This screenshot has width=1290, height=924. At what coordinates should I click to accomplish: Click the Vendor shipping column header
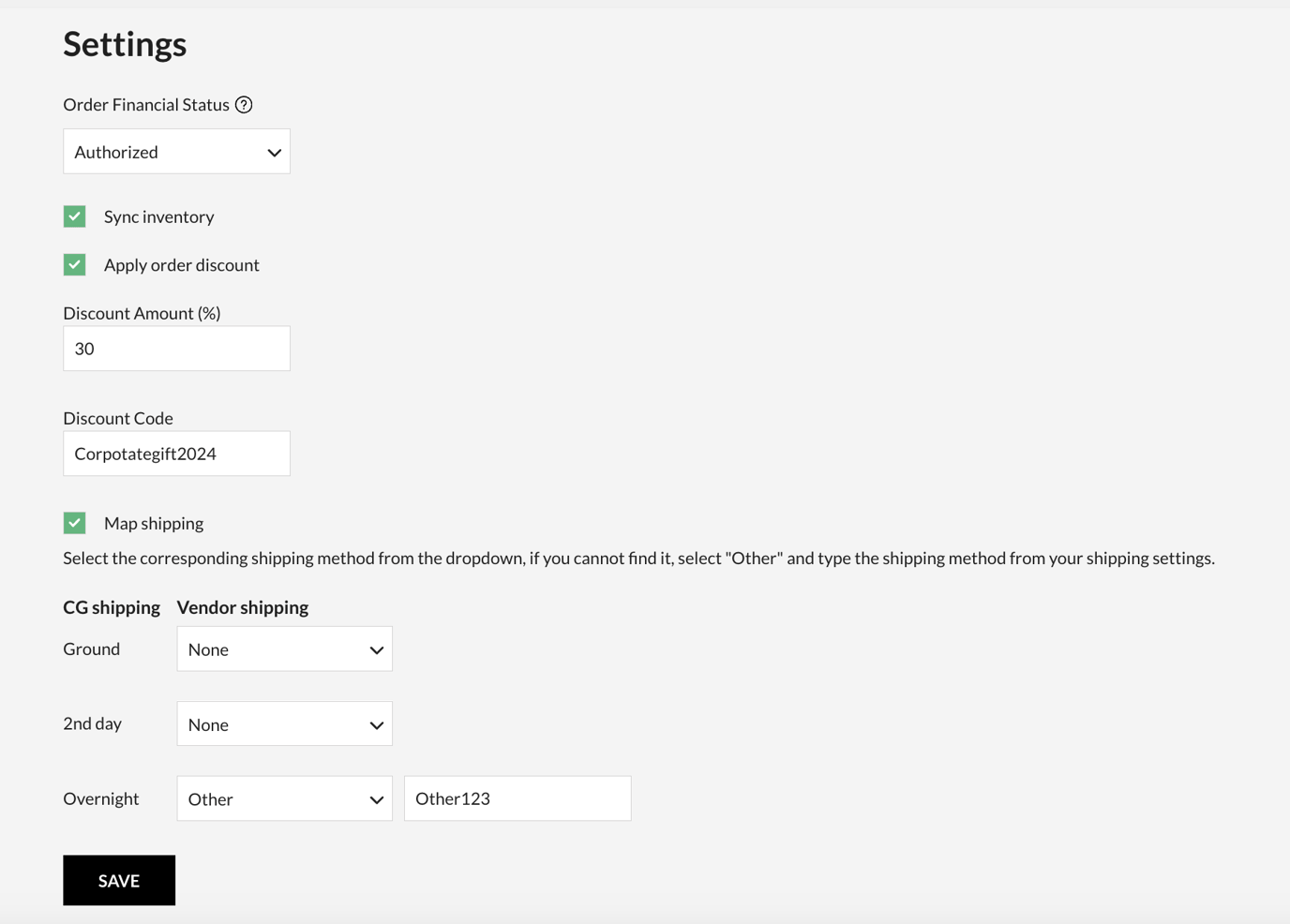coord(242,607)
